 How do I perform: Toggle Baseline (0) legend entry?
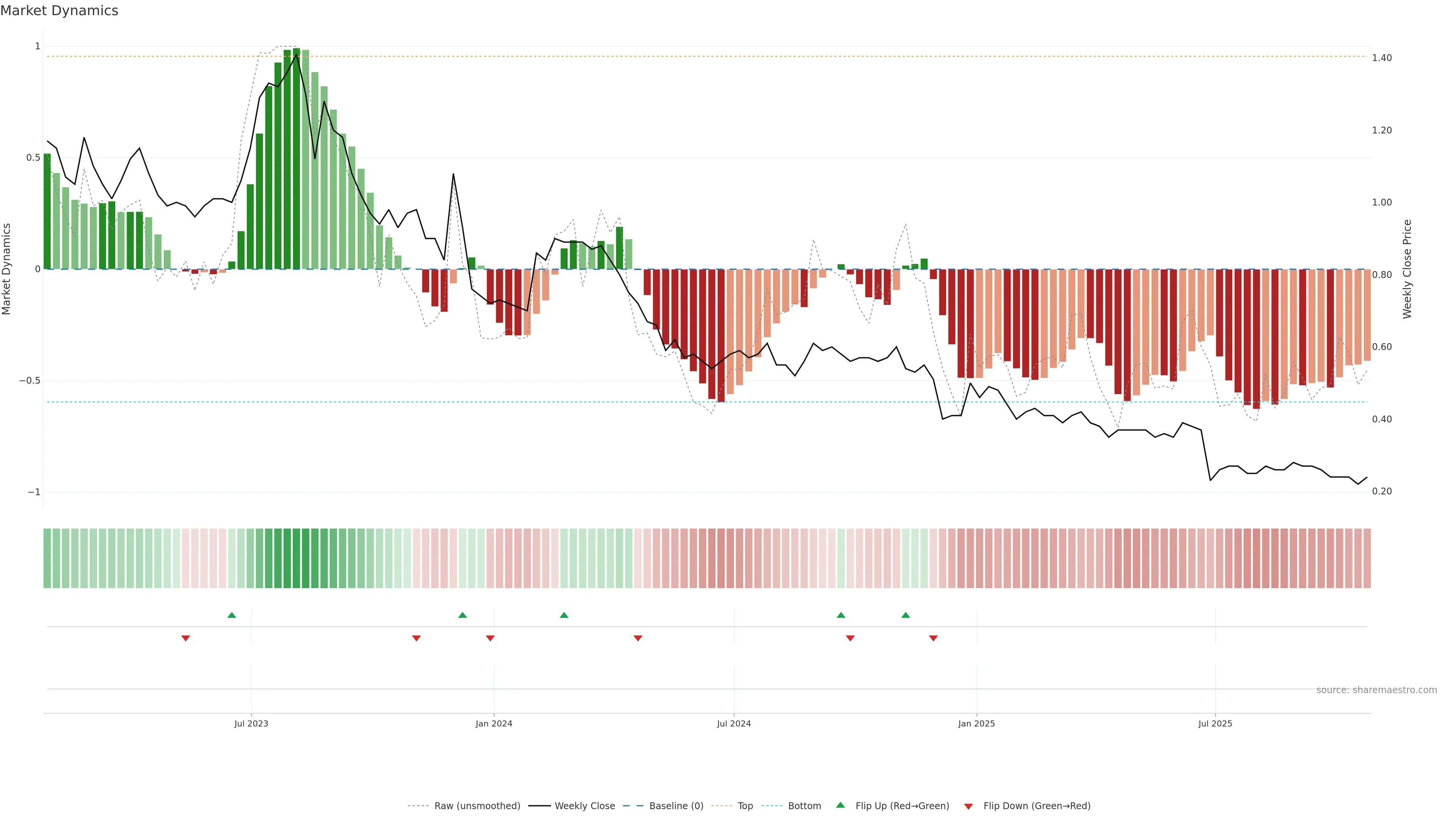click(676, 806)
